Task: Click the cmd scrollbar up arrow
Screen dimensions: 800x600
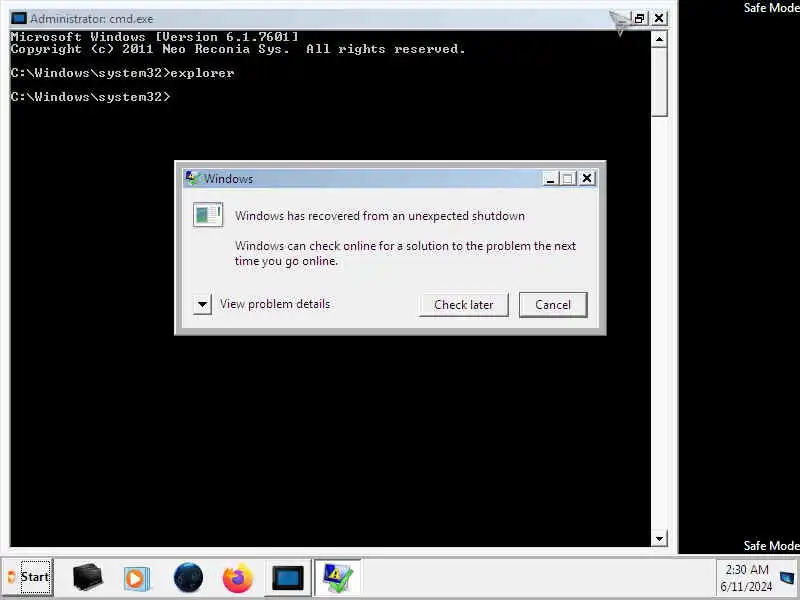Action: (x=659, y=39)
